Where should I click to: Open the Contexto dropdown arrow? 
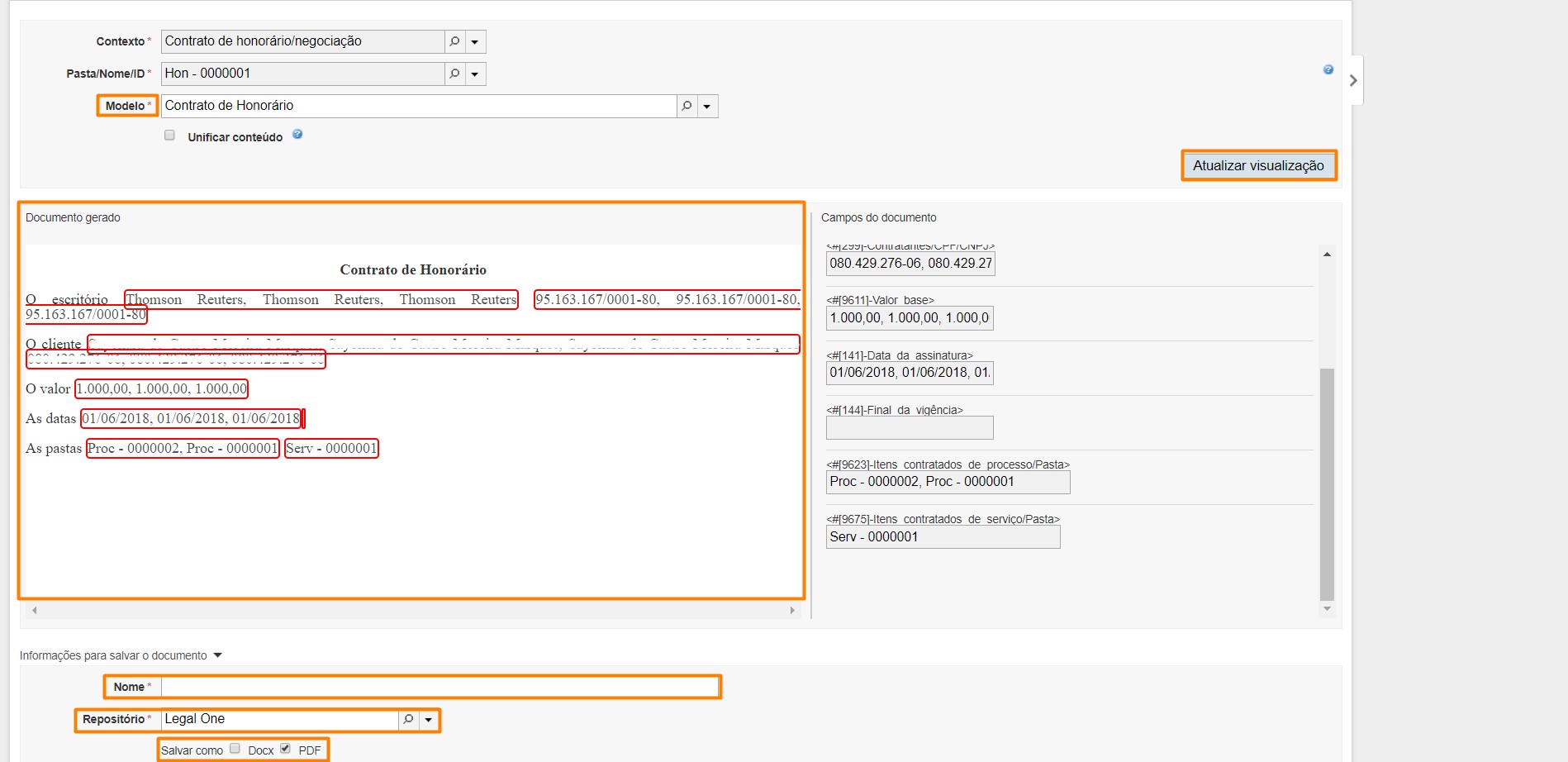(x=475, y=41)
